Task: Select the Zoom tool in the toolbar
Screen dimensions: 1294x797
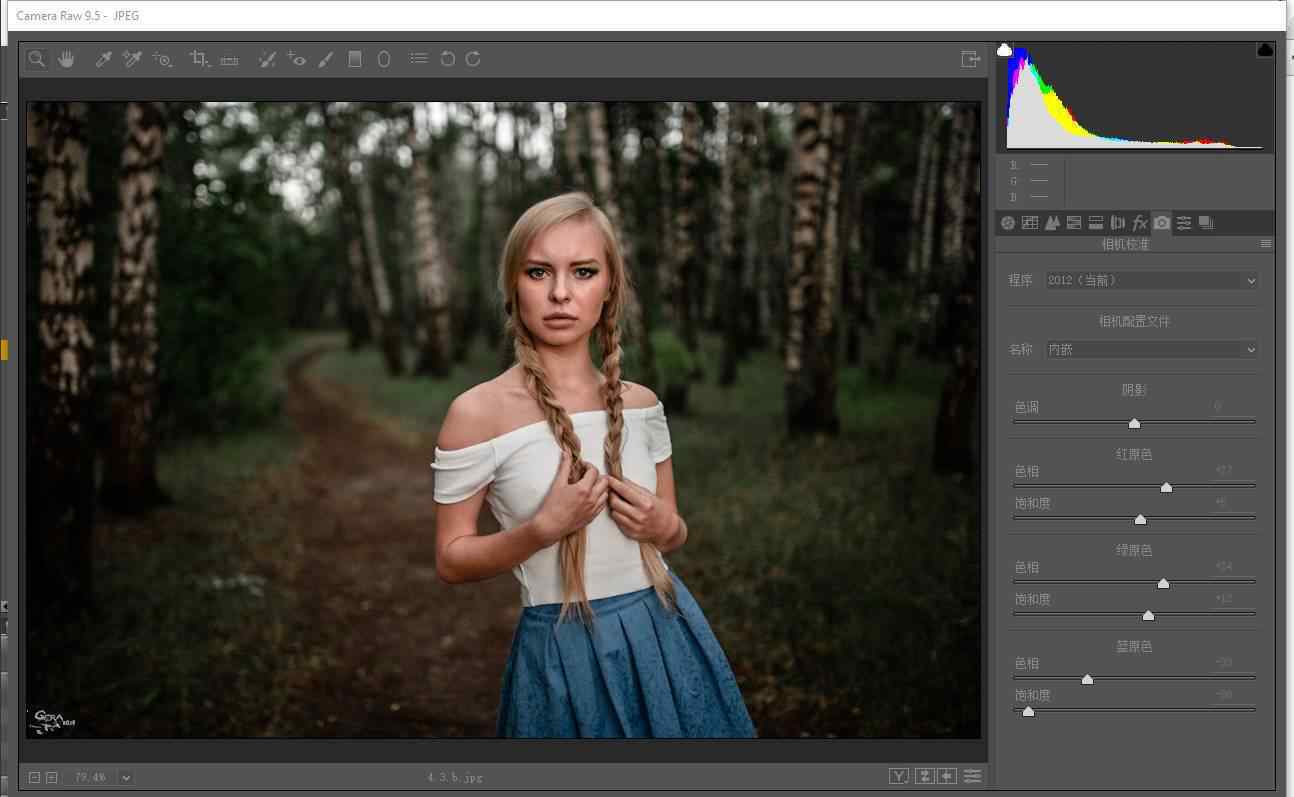Action: tap(37, 59)
